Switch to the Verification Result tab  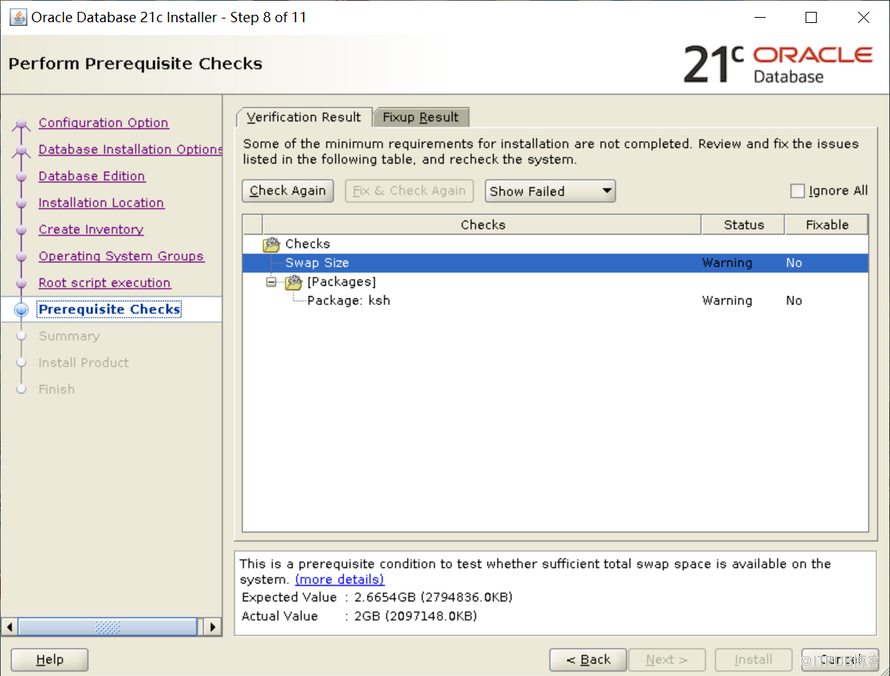coord(304,117)
